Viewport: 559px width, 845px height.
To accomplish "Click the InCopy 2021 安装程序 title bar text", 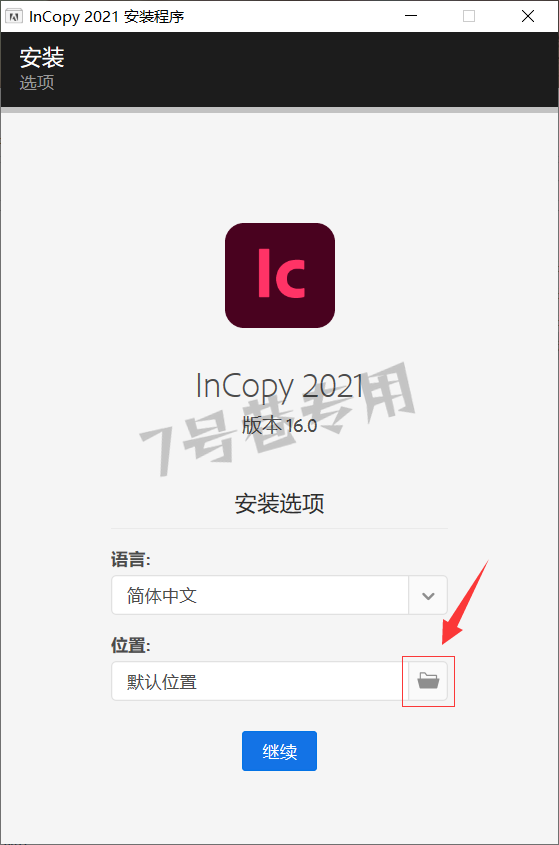I will click(107, 17).
